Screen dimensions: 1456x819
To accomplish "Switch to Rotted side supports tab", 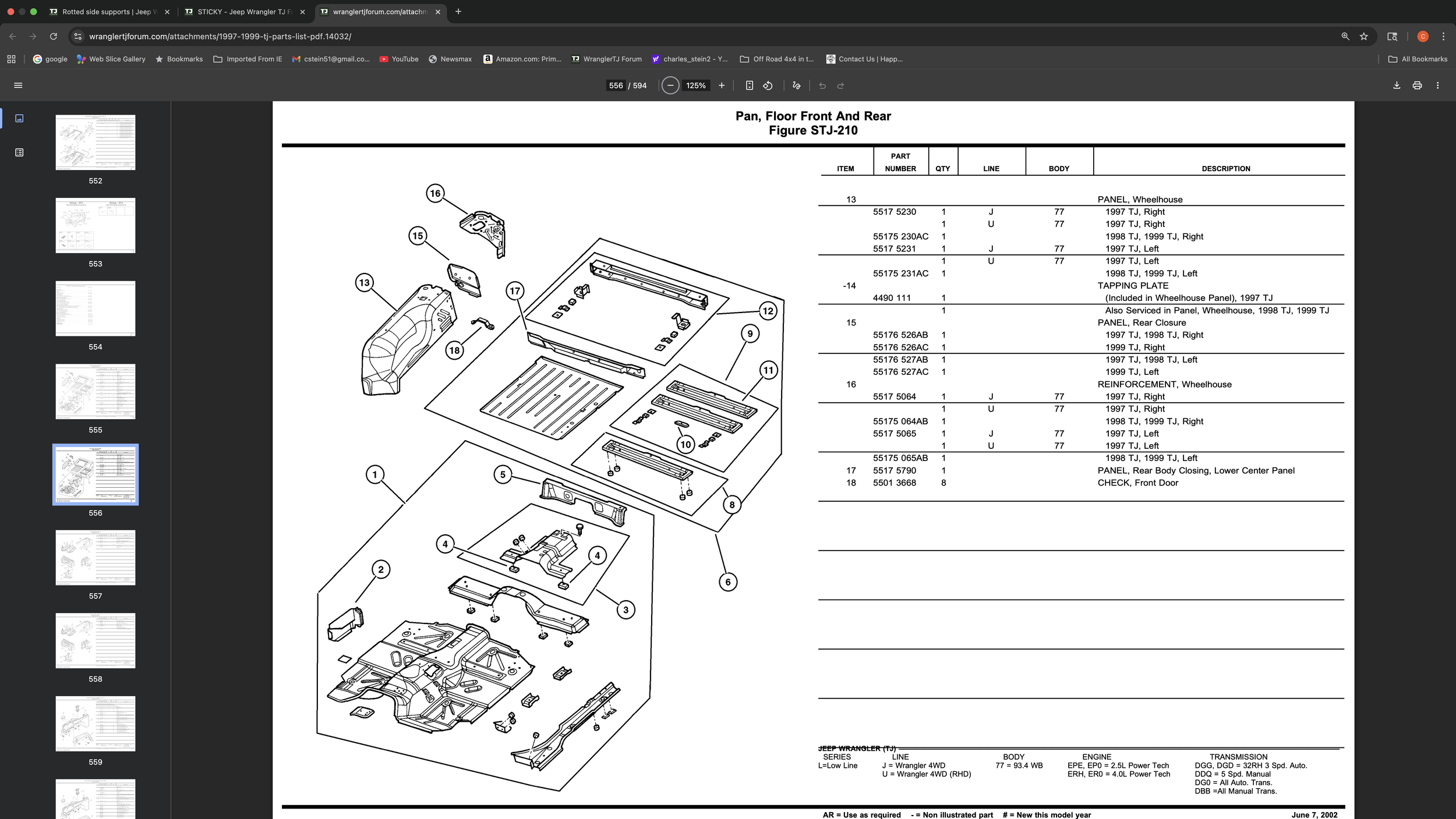I will [x=105, y=12].
